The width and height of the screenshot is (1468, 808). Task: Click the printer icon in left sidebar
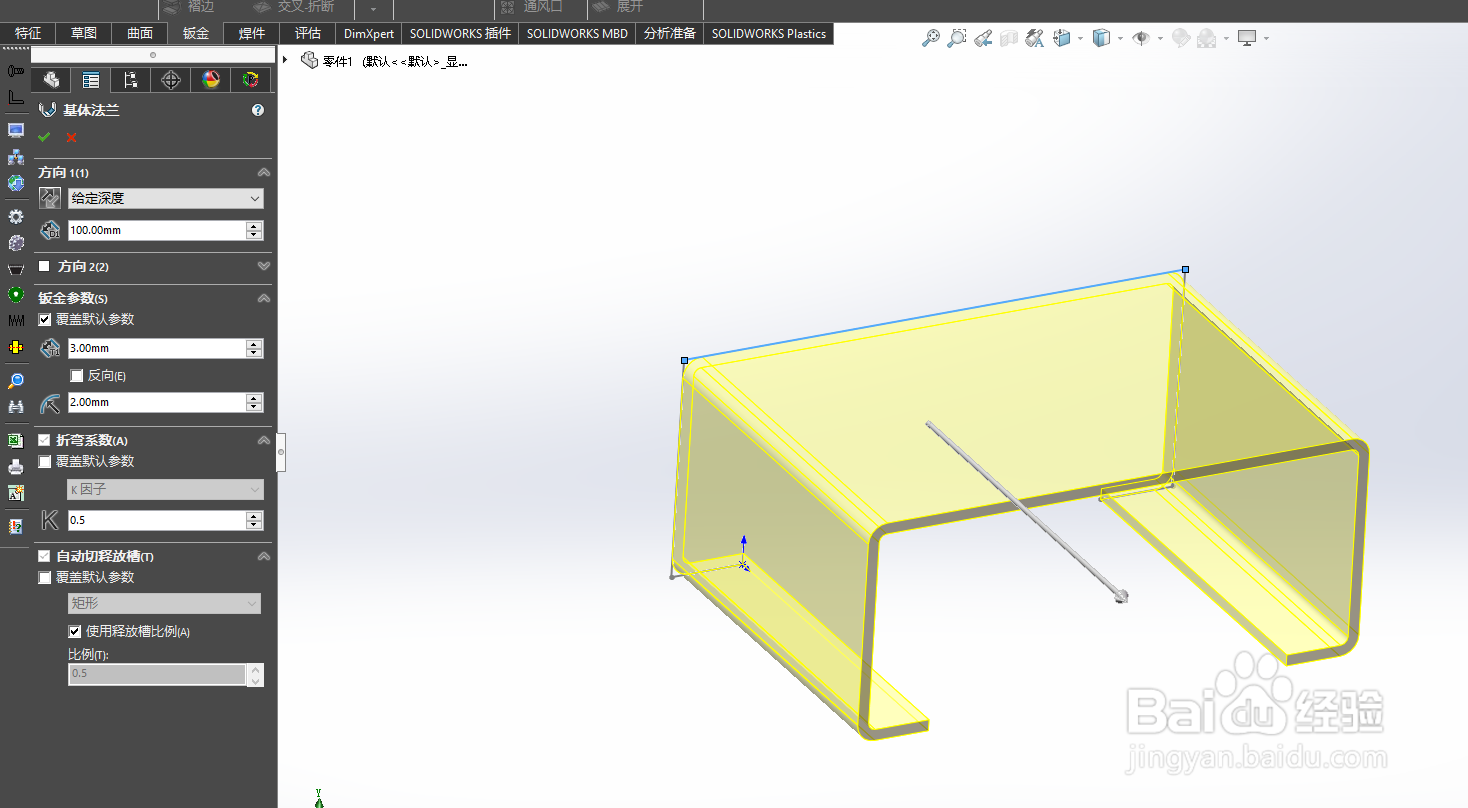16,467
